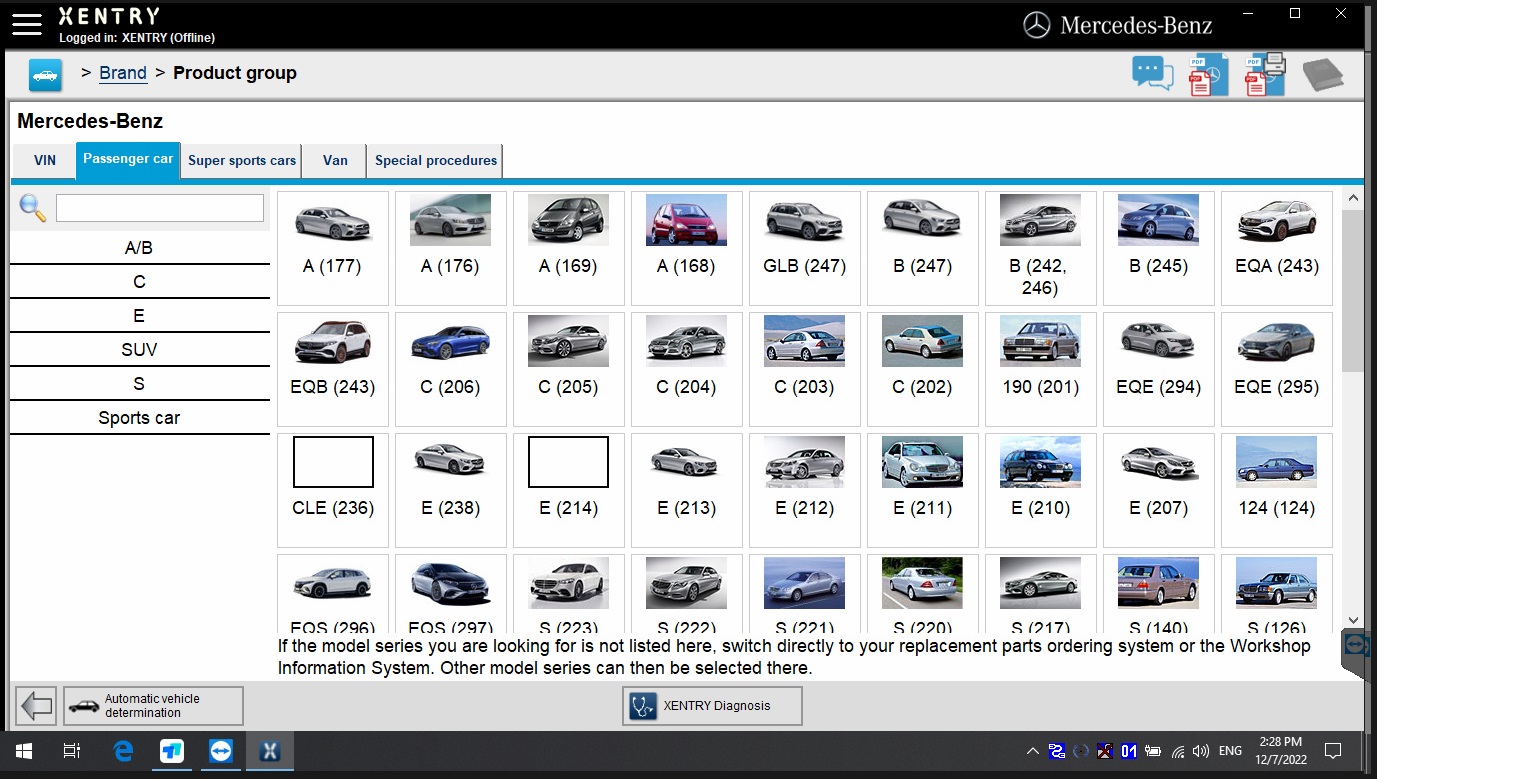Select the A (176) model
The image size is (1527, 779).
451,248
